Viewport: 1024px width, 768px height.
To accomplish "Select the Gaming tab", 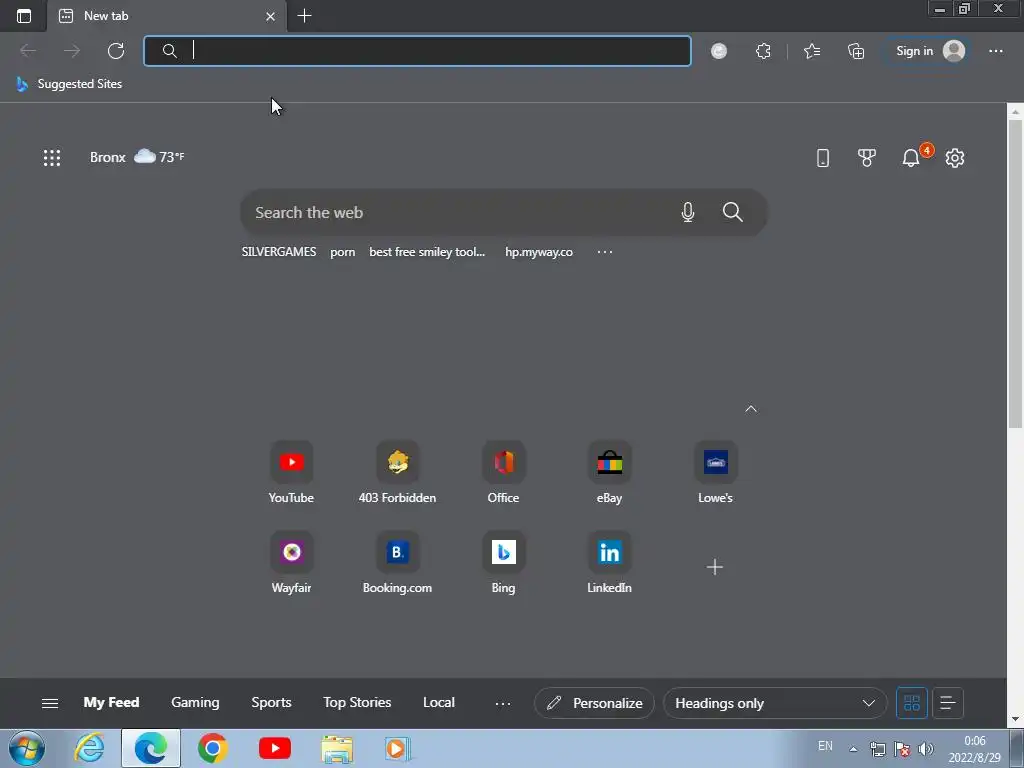I will pyautogui.click(x=195, y=703).
